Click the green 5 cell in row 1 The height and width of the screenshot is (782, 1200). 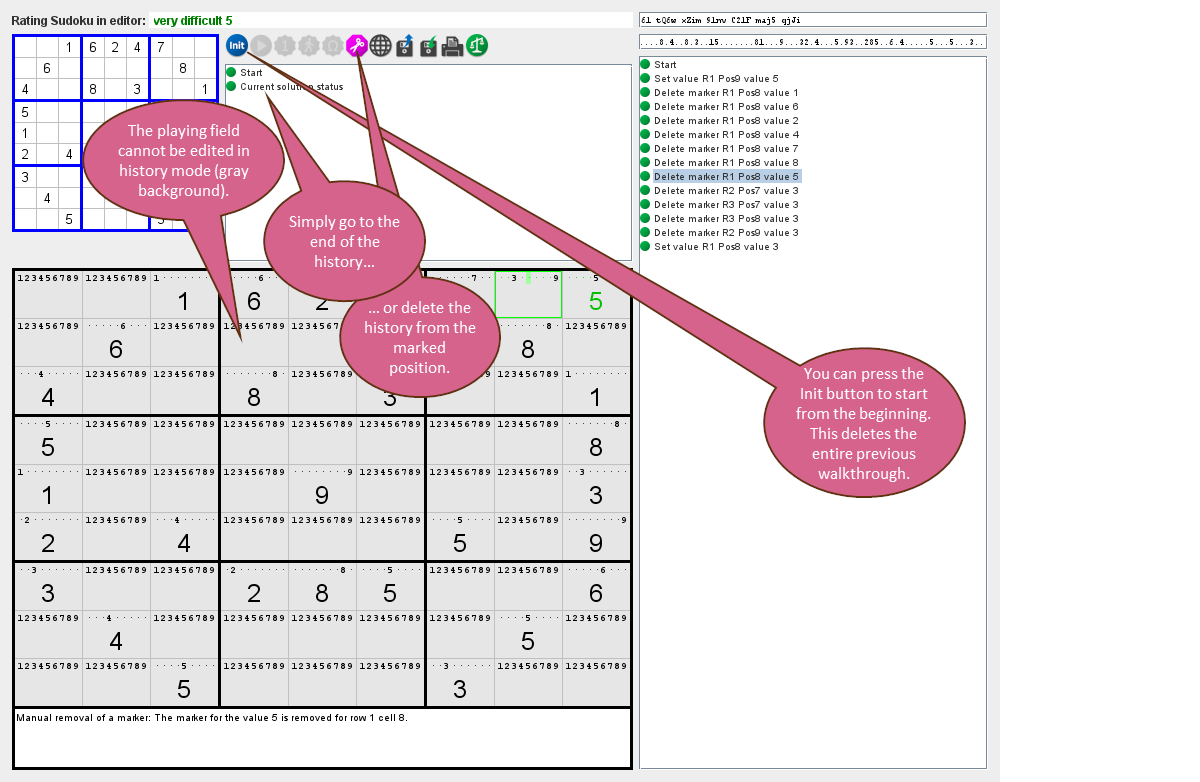[596, 294]
